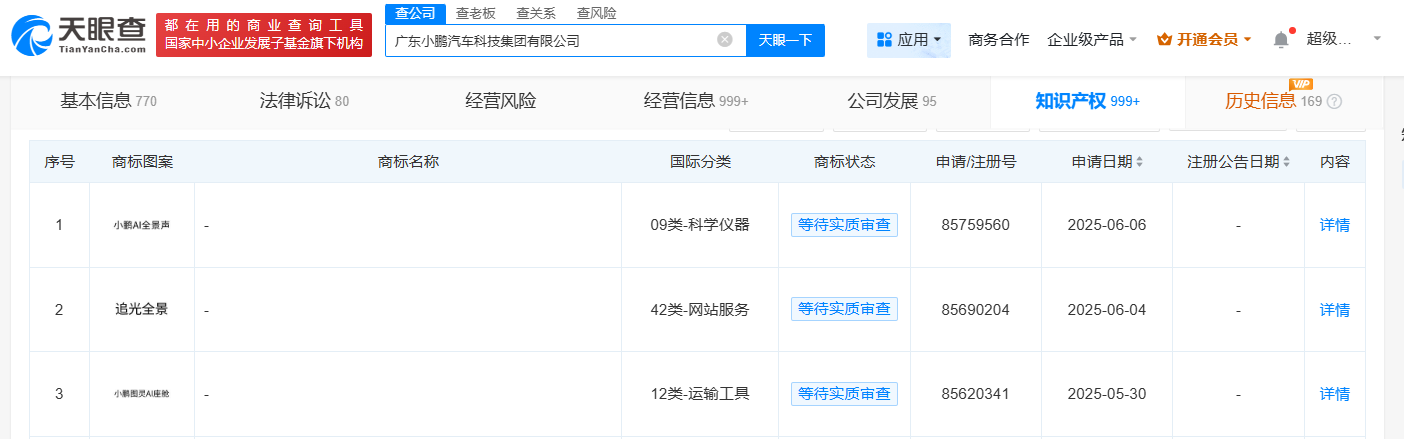Sort by 注册公告日期 column arrows
The height and width of the screenshot is (439, 1404).
click(x=1286, y=162)
